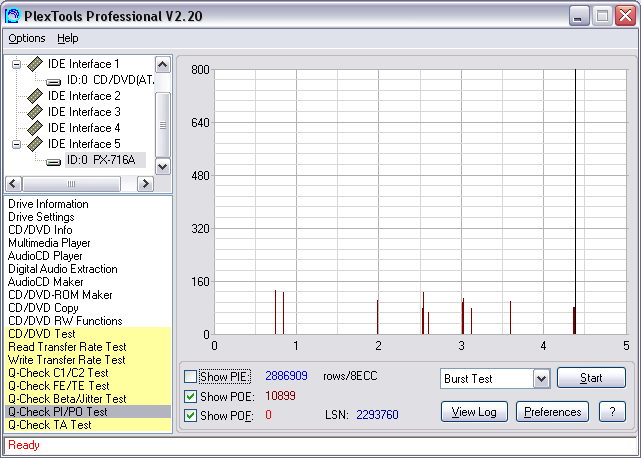Select CD/DVD Test list entry
This screenshot has height=458, width=641.
click(88, 334)
